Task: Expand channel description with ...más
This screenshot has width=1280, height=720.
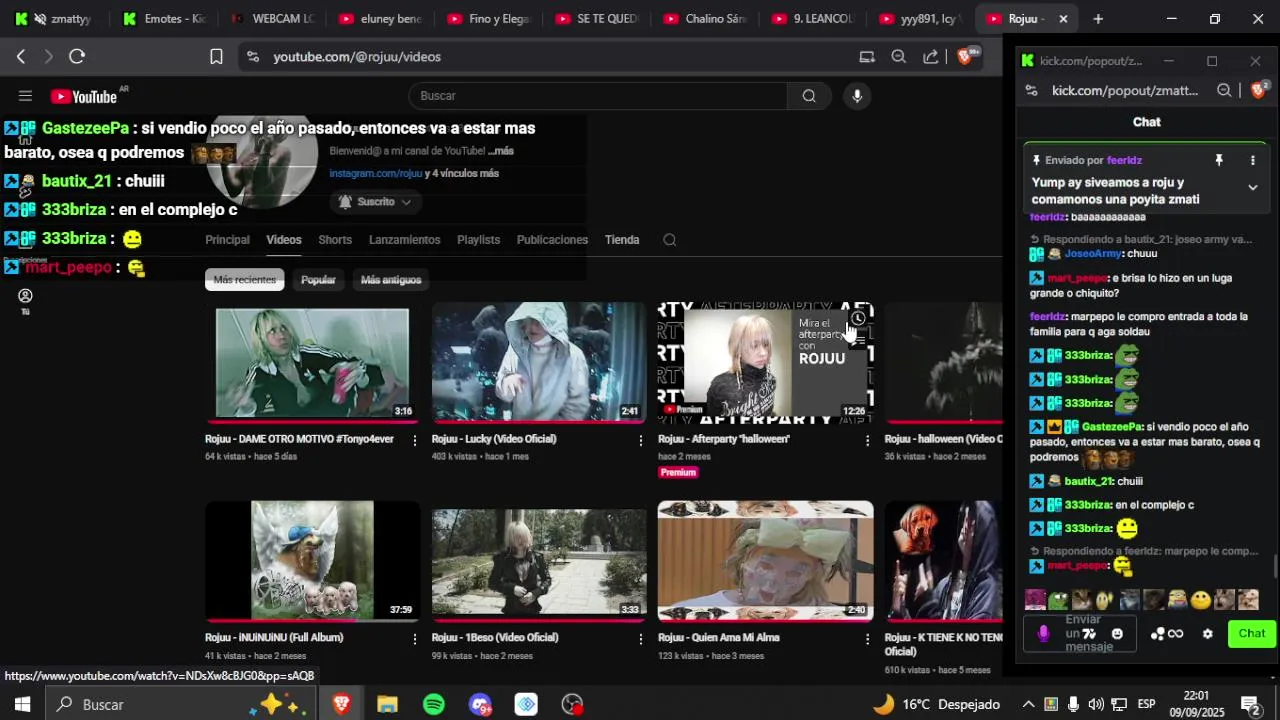Action: 501,151
